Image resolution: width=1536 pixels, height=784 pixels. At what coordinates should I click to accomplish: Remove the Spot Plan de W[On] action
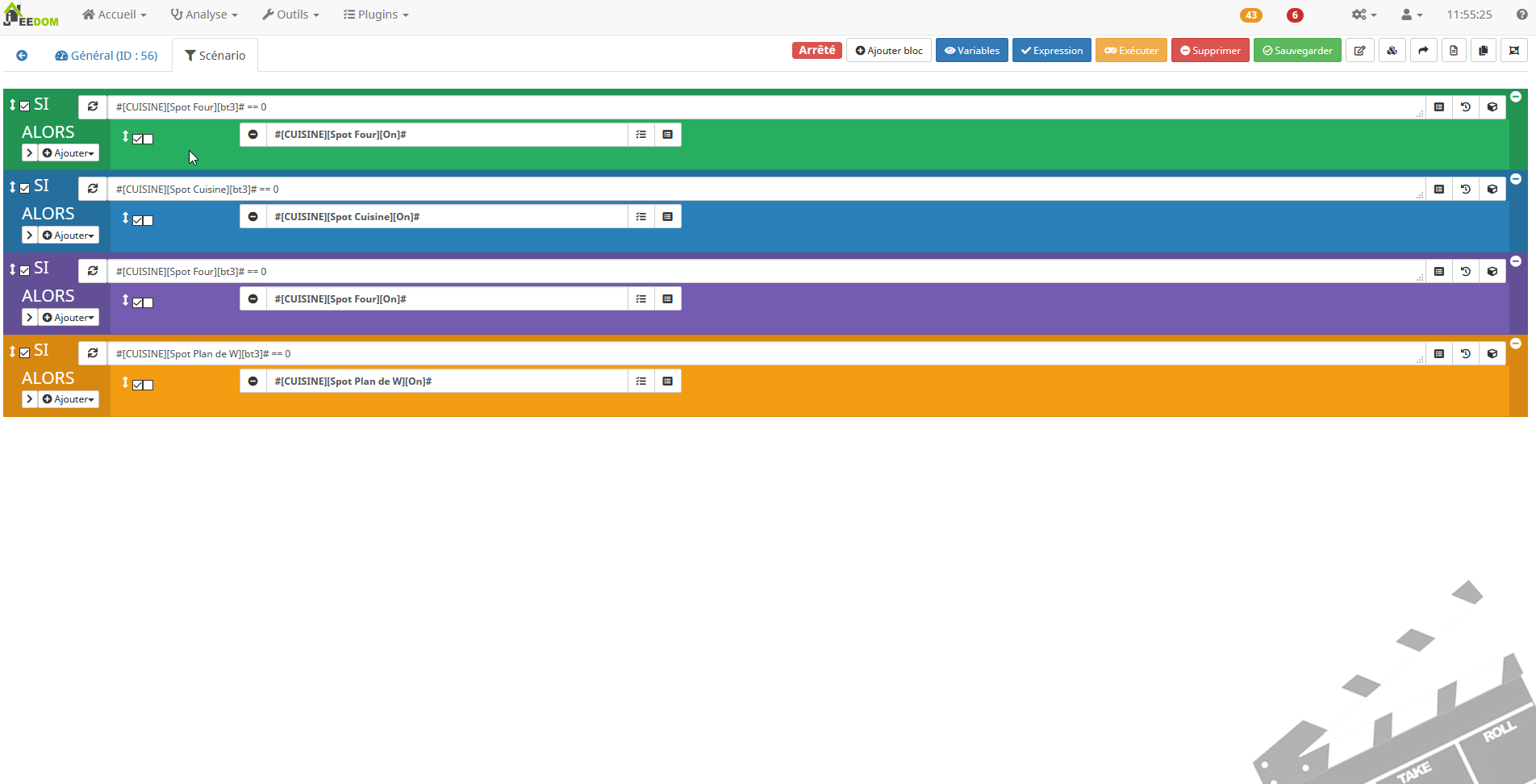click(x=253, y=382)
